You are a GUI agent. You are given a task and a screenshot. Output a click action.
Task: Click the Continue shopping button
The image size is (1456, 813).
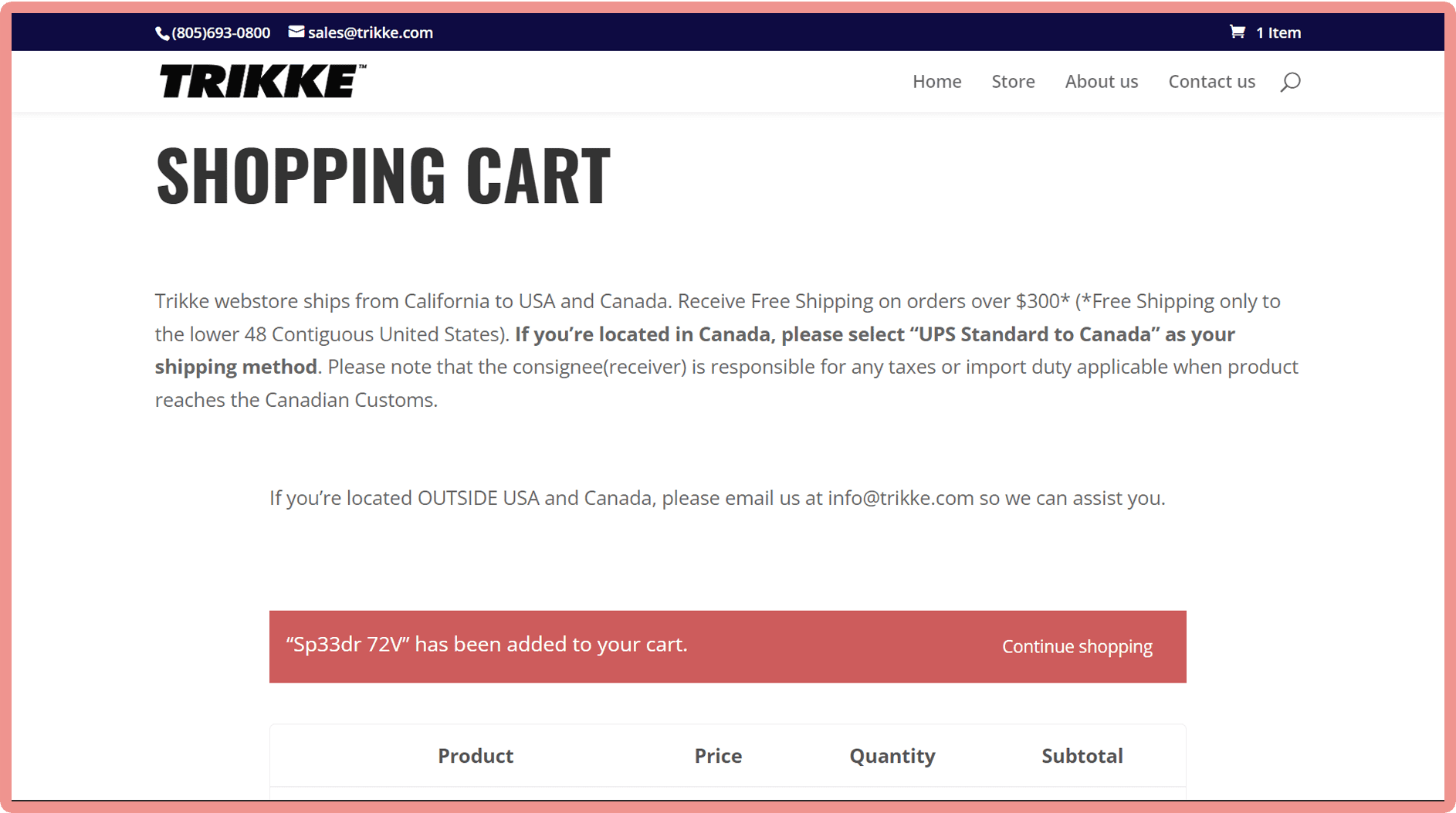[x=1076, y=647]
